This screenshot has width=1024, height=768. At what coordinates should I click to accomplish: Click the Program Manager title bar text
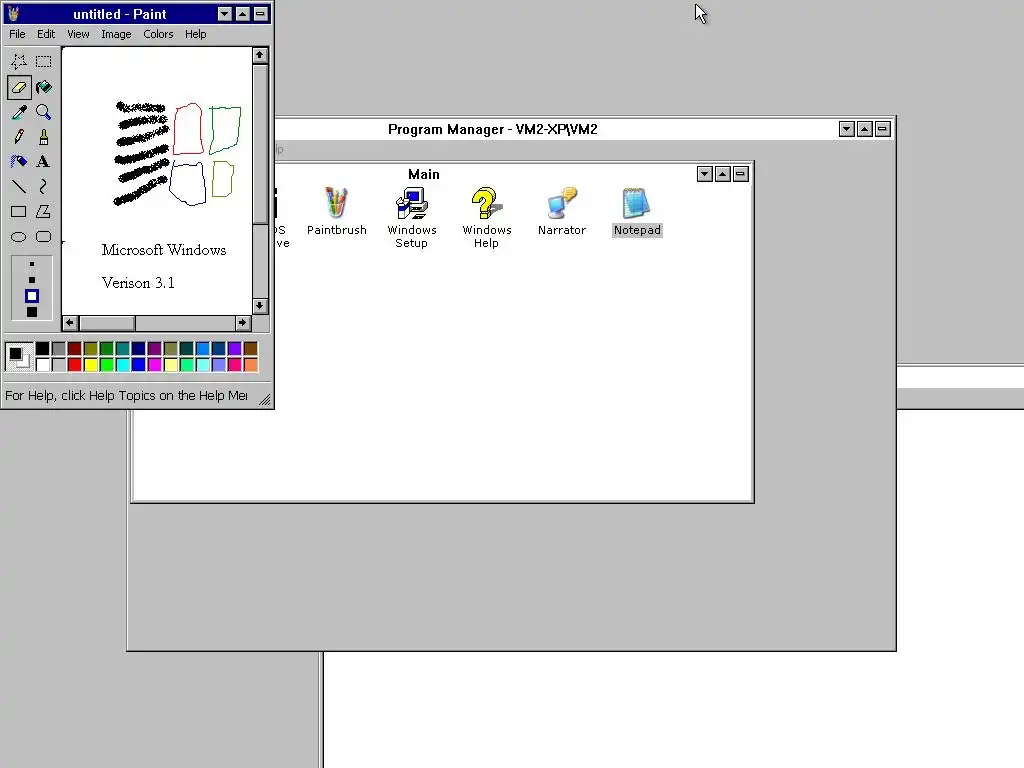tap(492, 129)
